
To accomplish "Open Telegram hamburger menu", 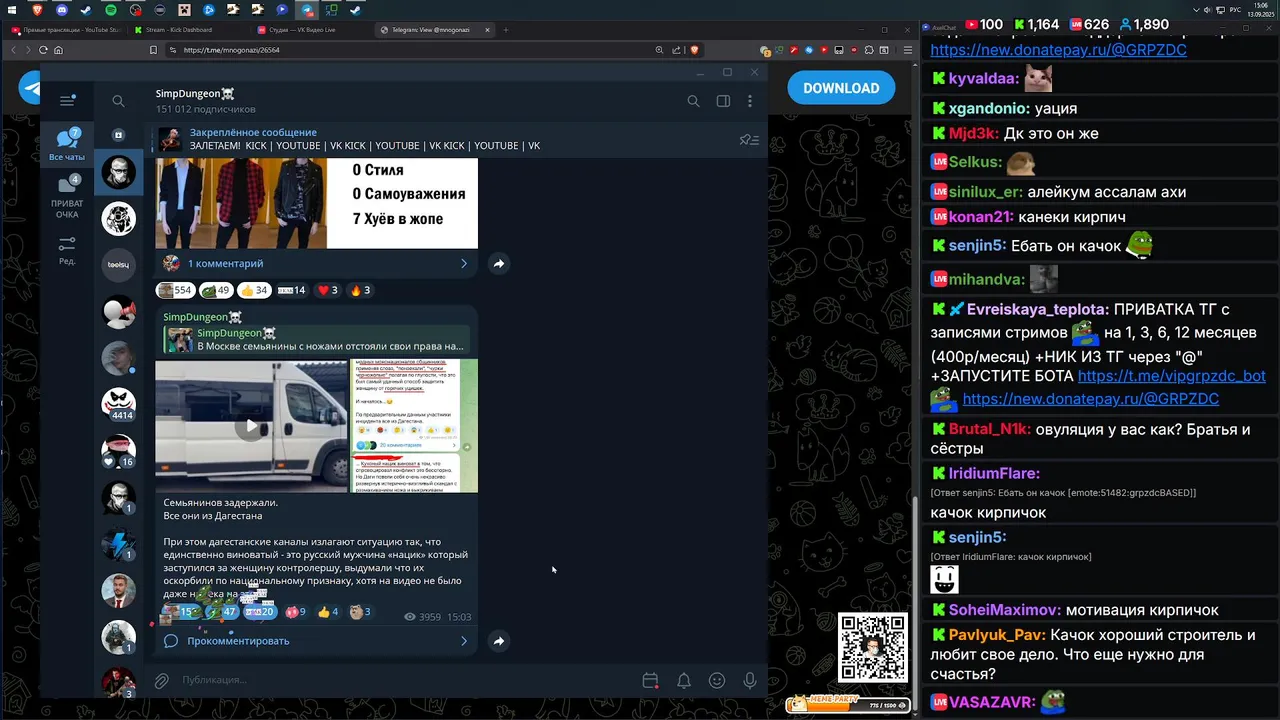I will point(67,101).
